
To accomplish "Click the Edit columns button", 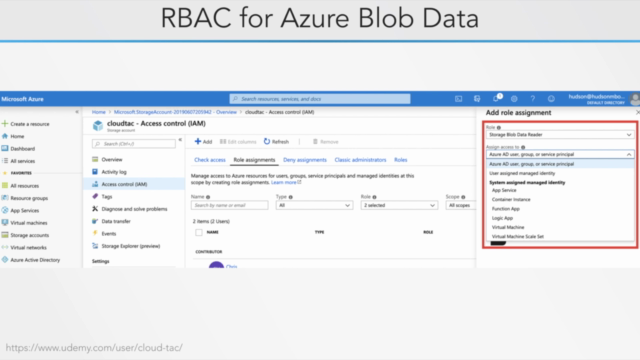I will [x=238, y=142].
